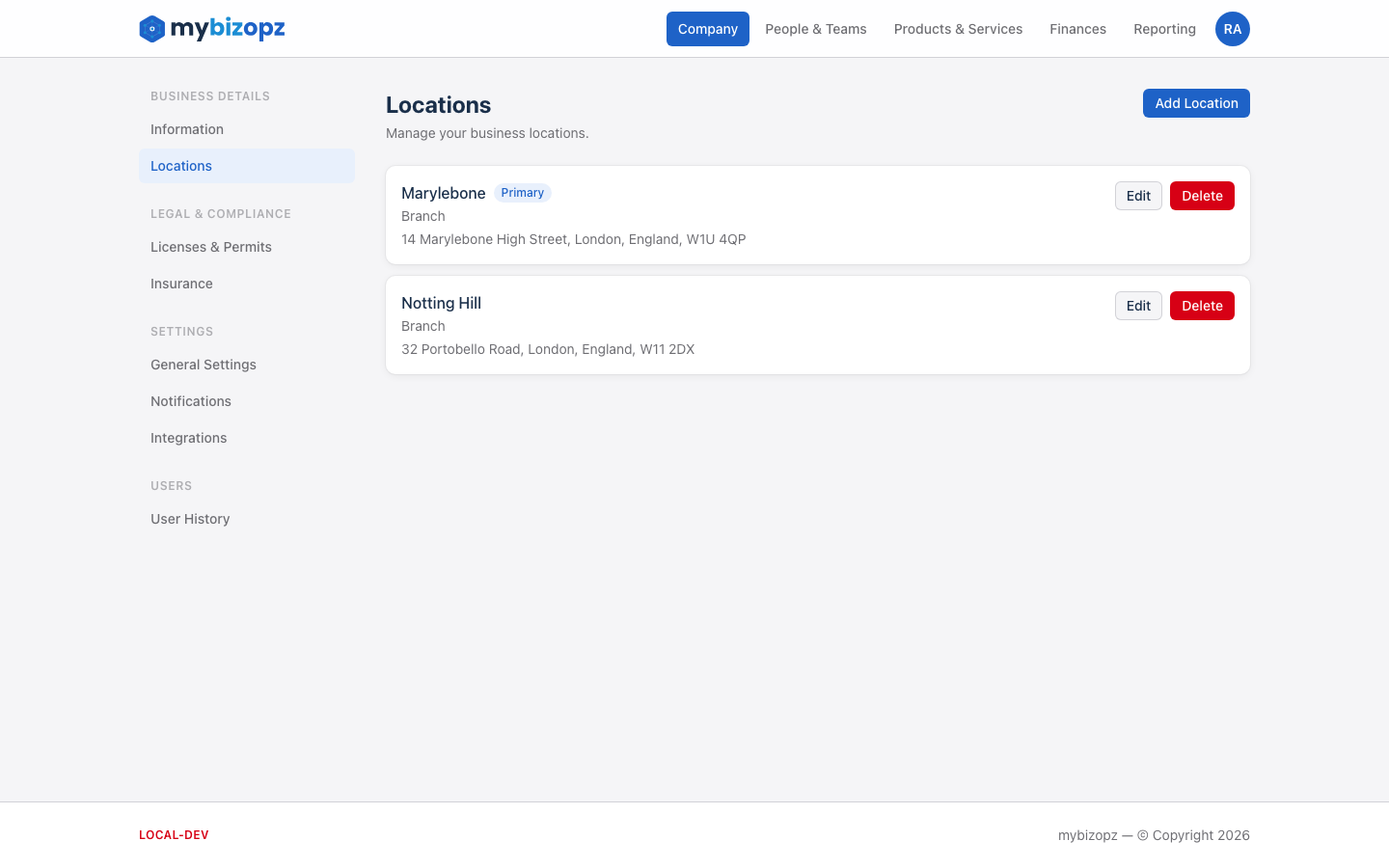Open the People & Teams section
This screenshot has width=1389, height=868.
815,29
